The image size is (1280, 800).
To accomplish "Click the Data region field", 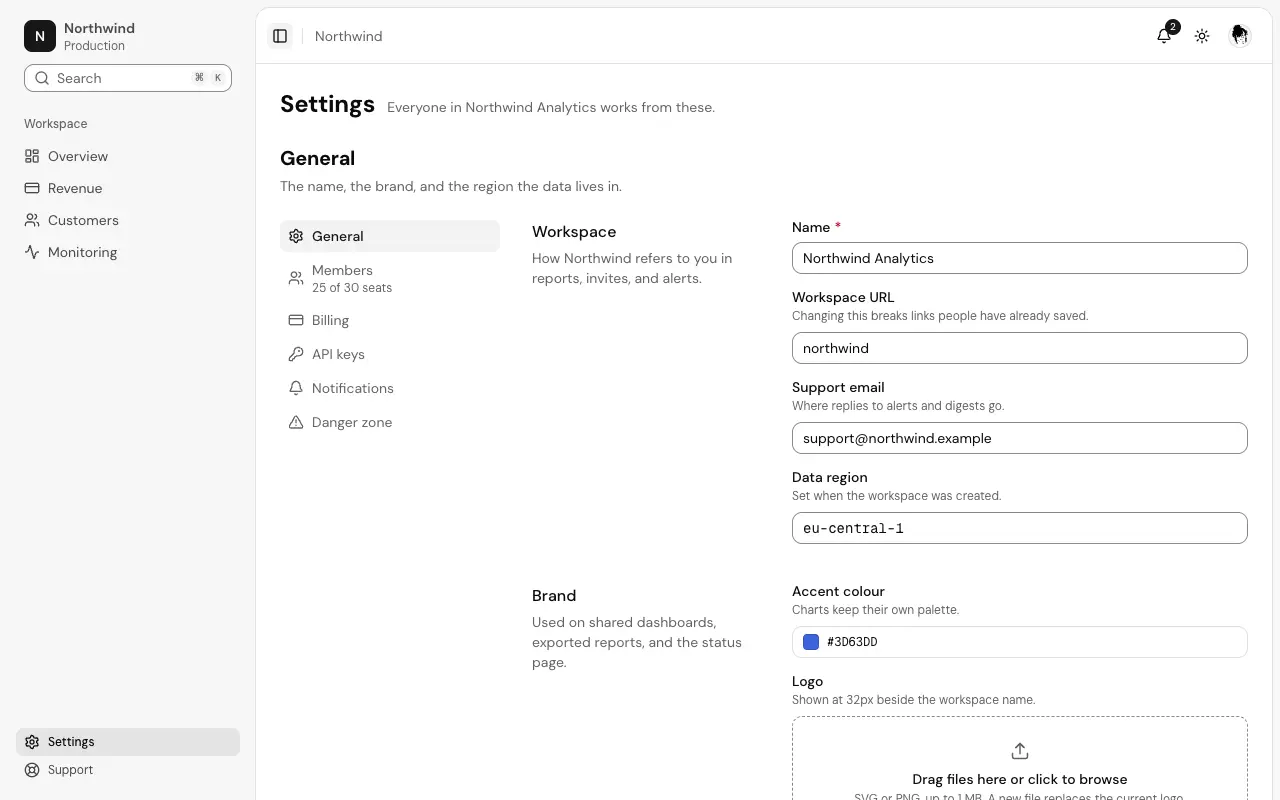I will (x=1020, y=528).
